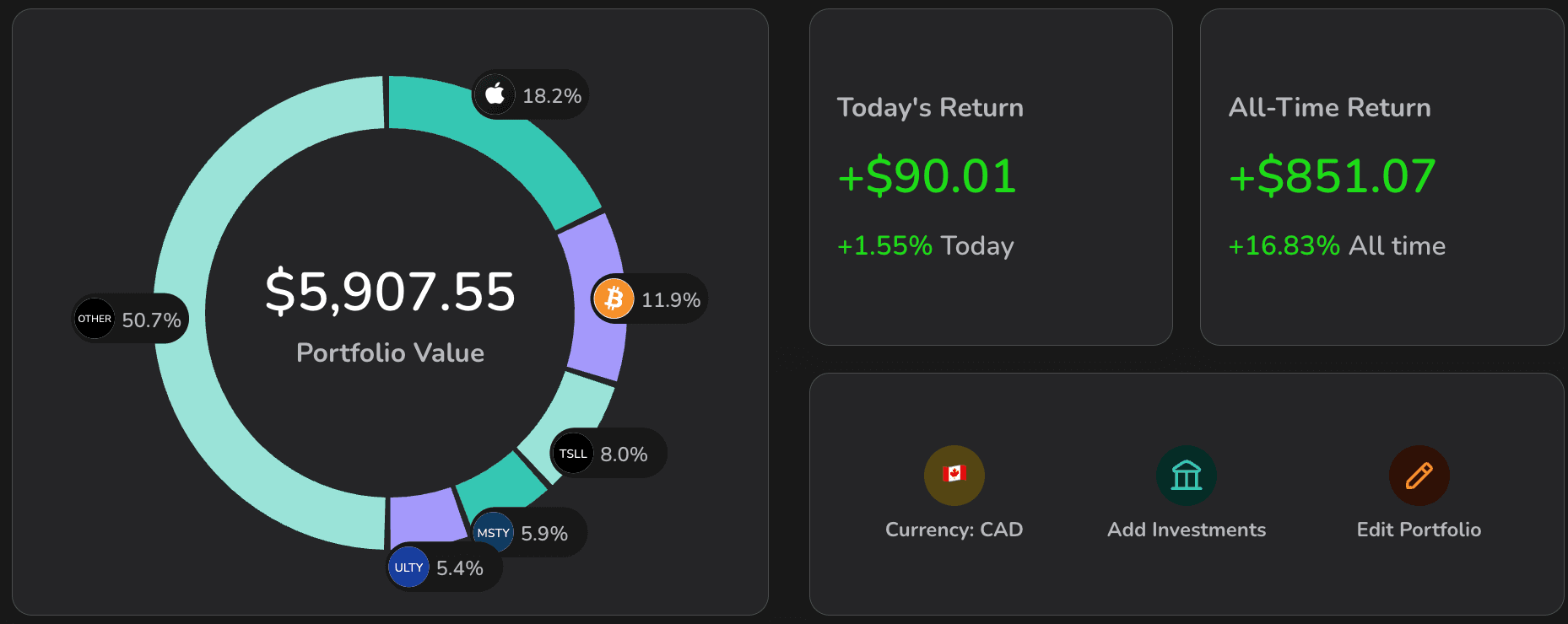The width and height of the screenshot is (1568, 624).
Task: Select the MSTY ticker icon
Action: 493,532
